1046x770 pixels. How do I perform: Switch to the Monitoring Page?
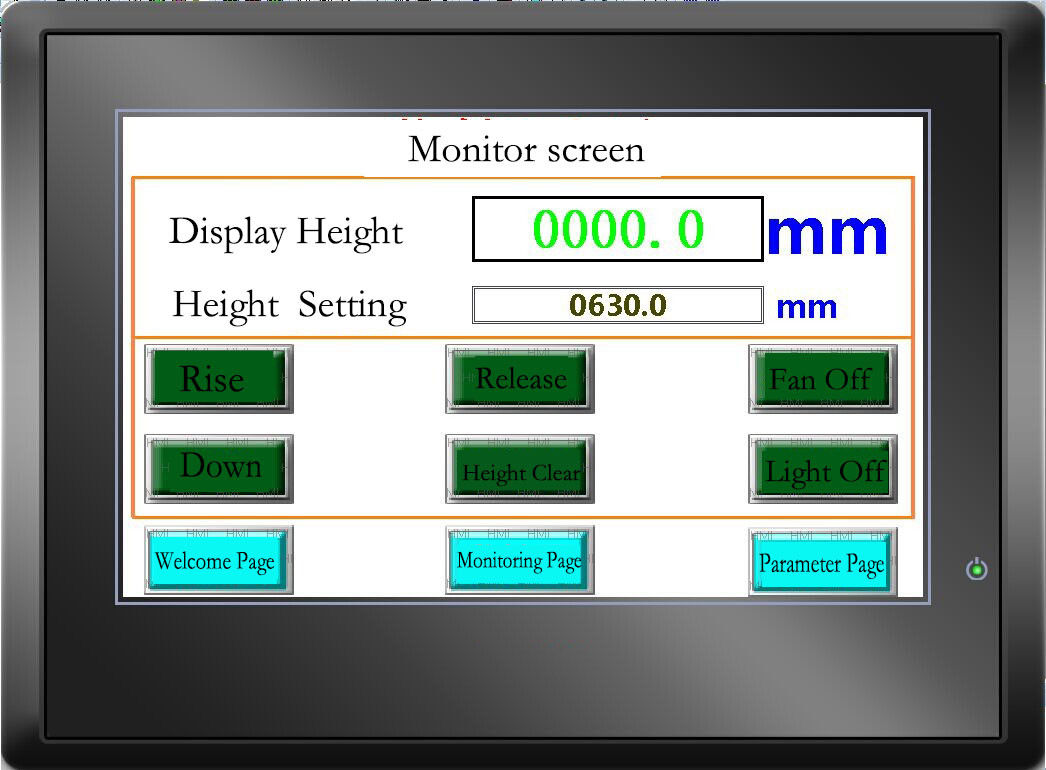(520, 560)
